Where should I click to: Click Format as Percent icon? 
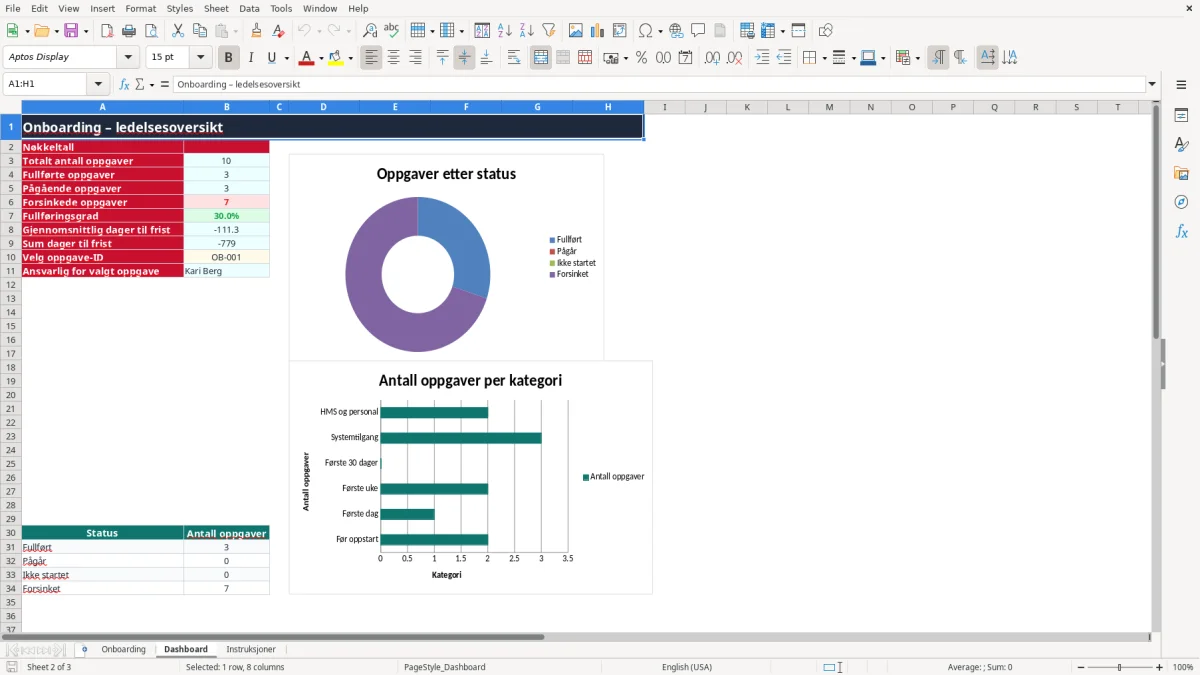pos(641,58)
